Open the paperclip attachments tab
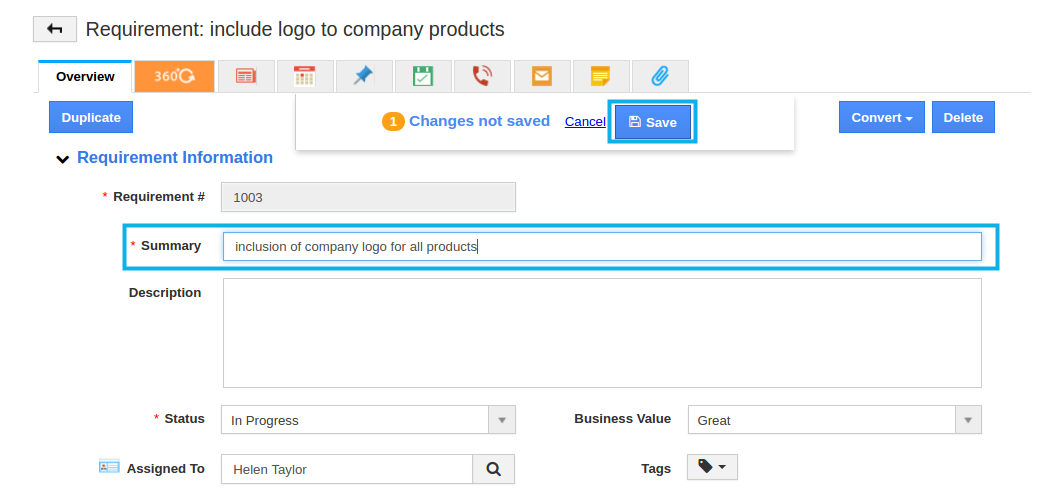The image size is (1056, 501). [x=660, y=76]
